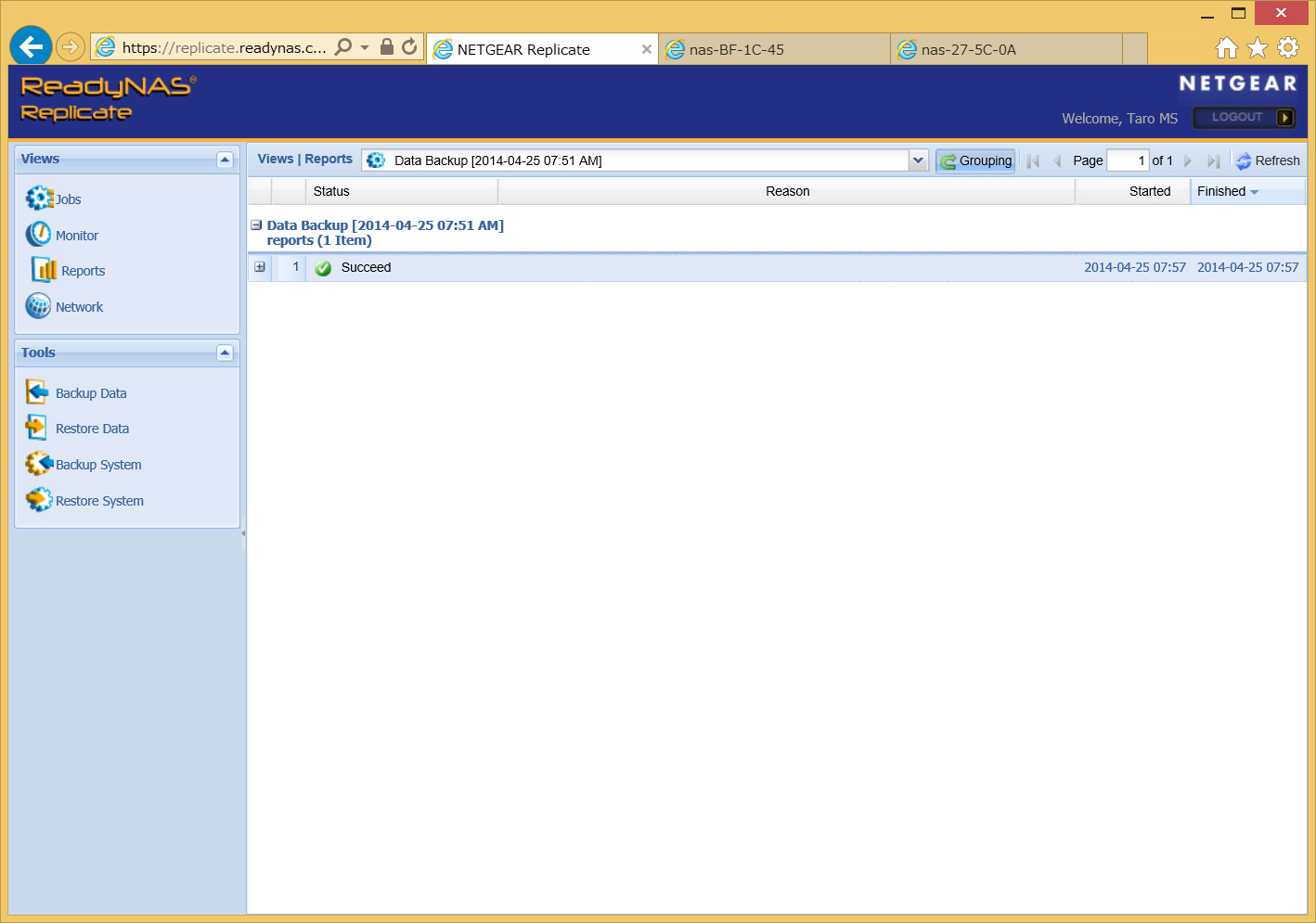This screenshot has width=1316, height=923.
Task: Click the Backup Data icon
Action: tap(37, 392)
